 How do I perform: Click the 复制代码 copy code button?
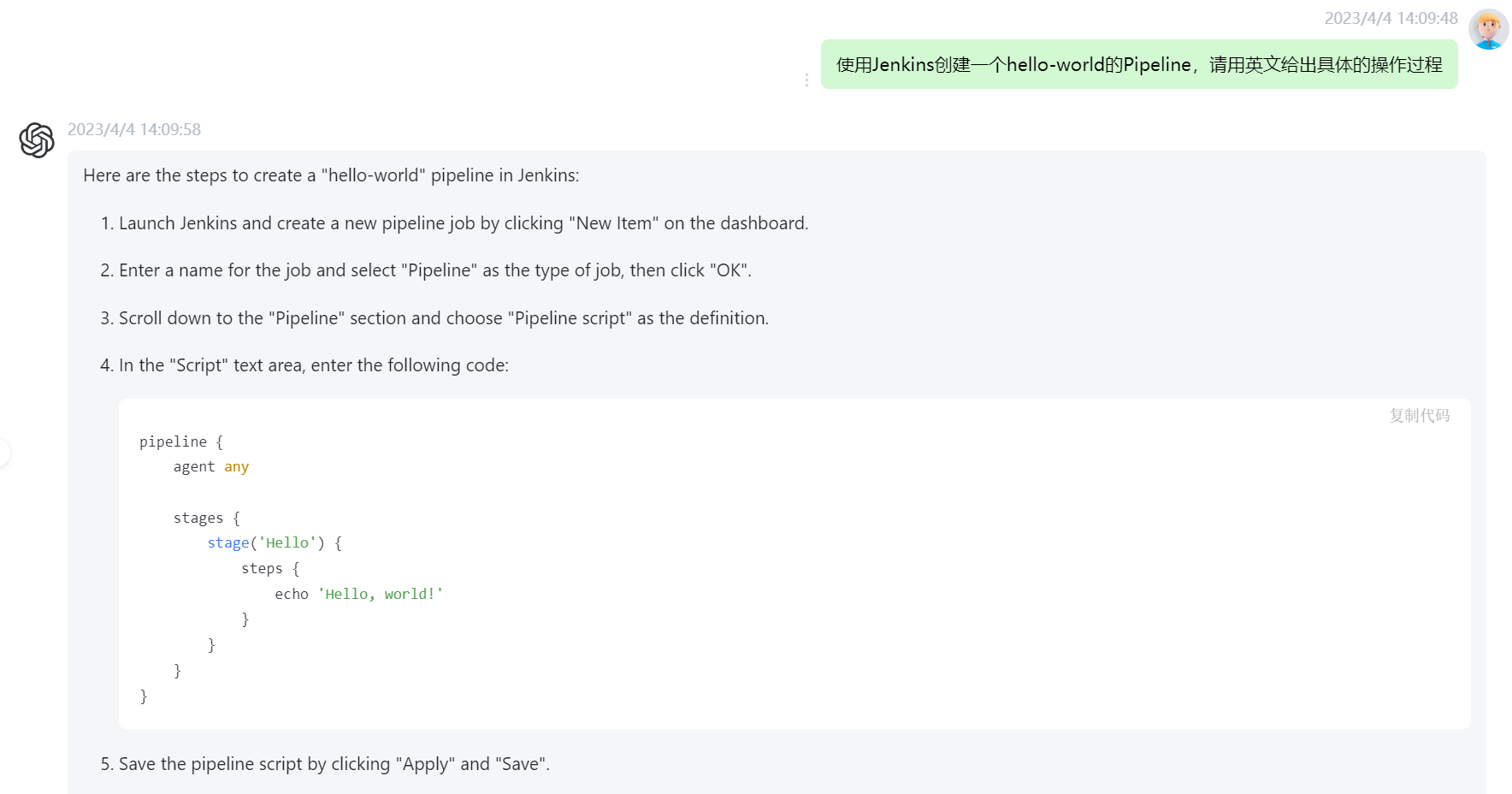tap(1419, 415)
